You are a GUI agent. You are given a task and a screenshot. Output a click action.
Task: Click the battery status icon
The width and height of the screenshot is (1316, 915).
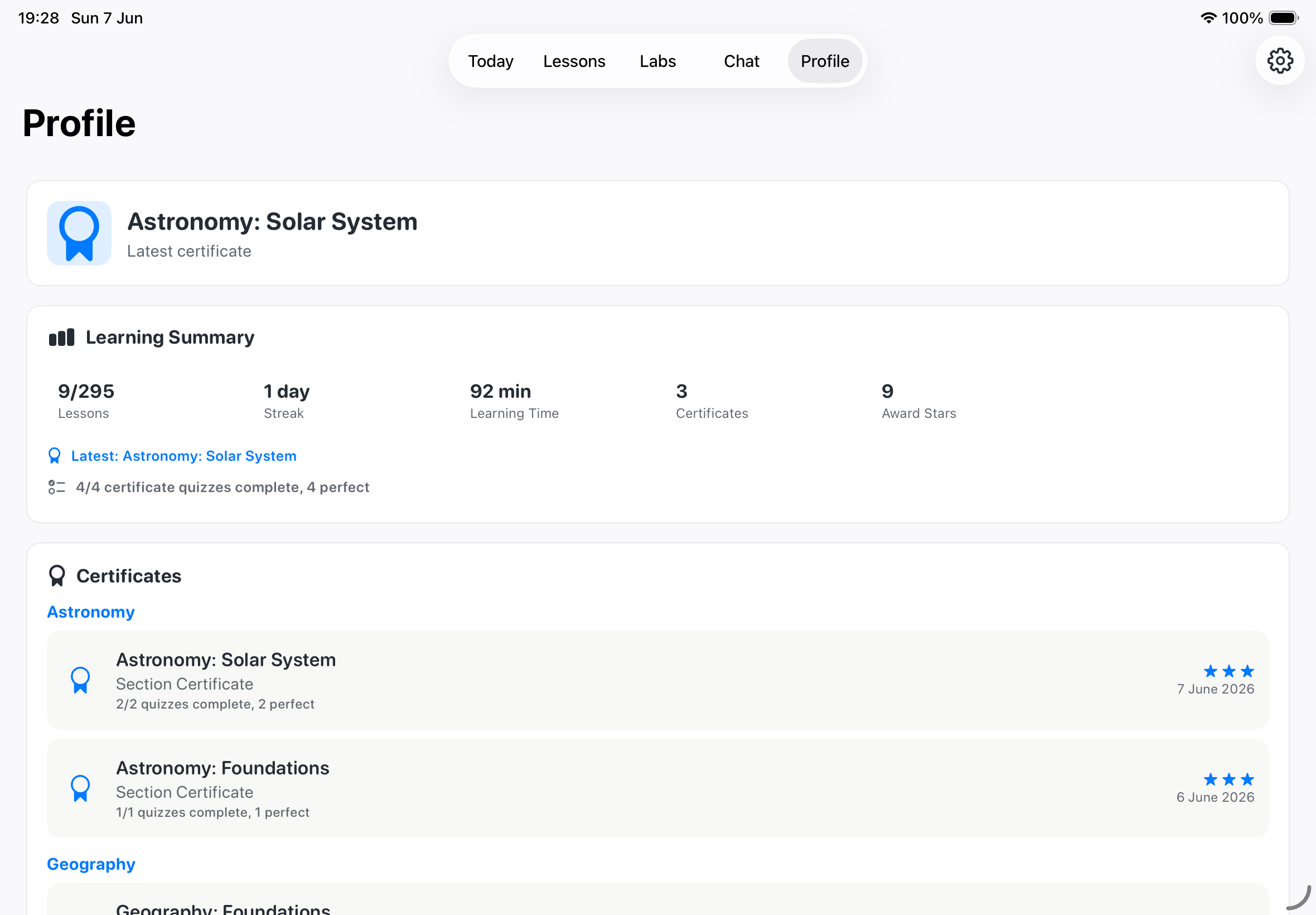click(x=1283, y=18)
